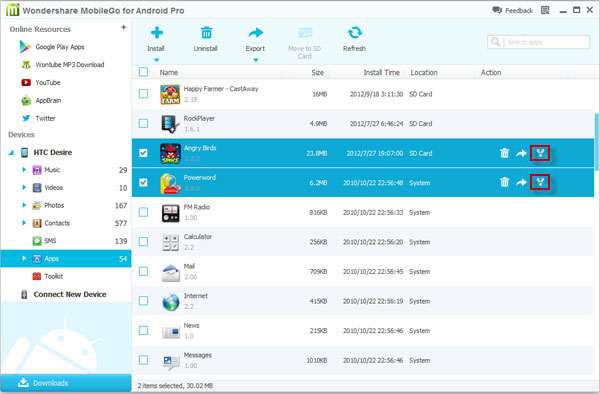This screenshot has width=600, height=394.
Task: Open the Feedback chat icon
Action: [x=497, y=10]
